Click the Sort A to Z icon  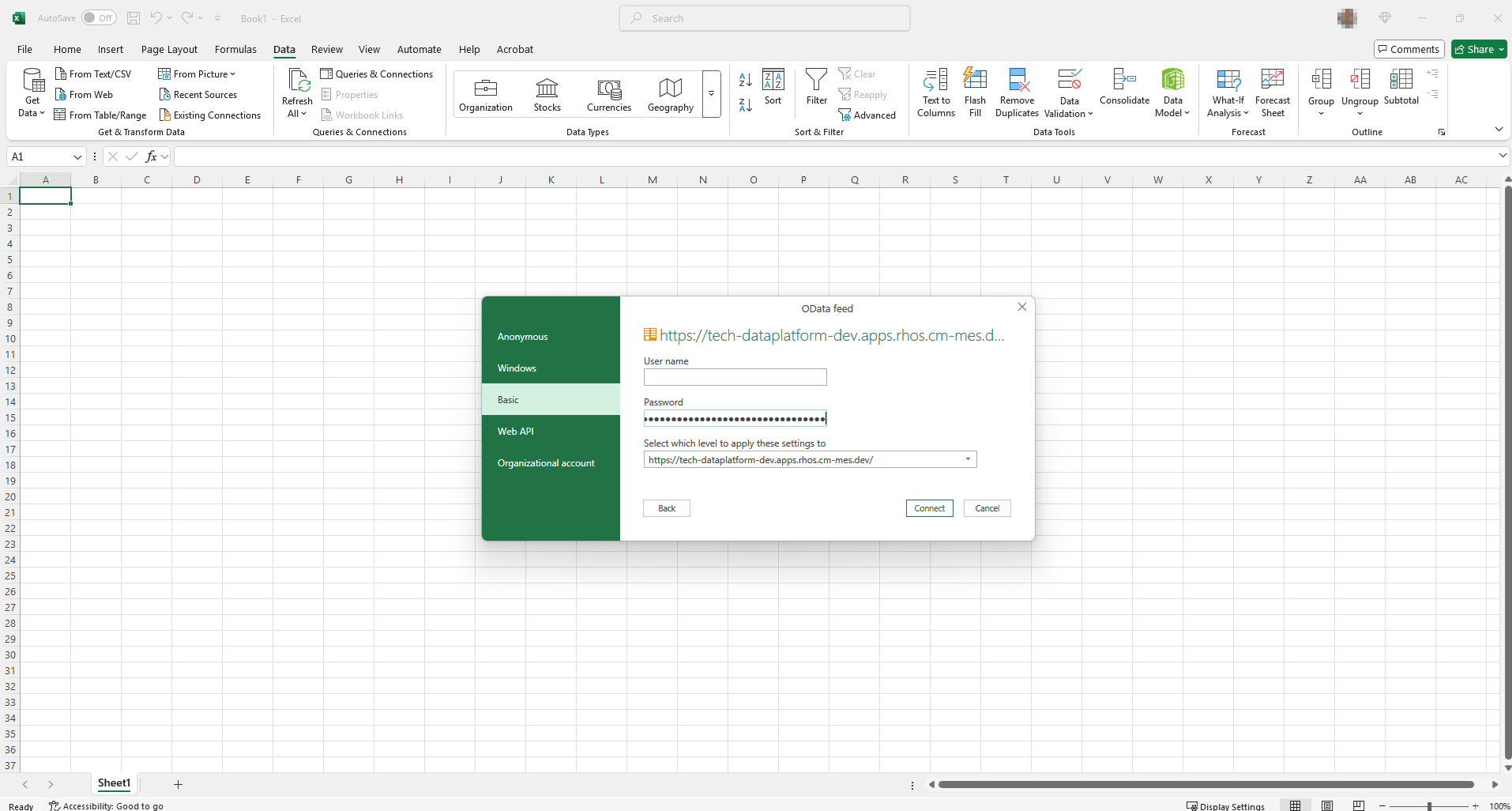pyautogui.click(x=745, y=80)
